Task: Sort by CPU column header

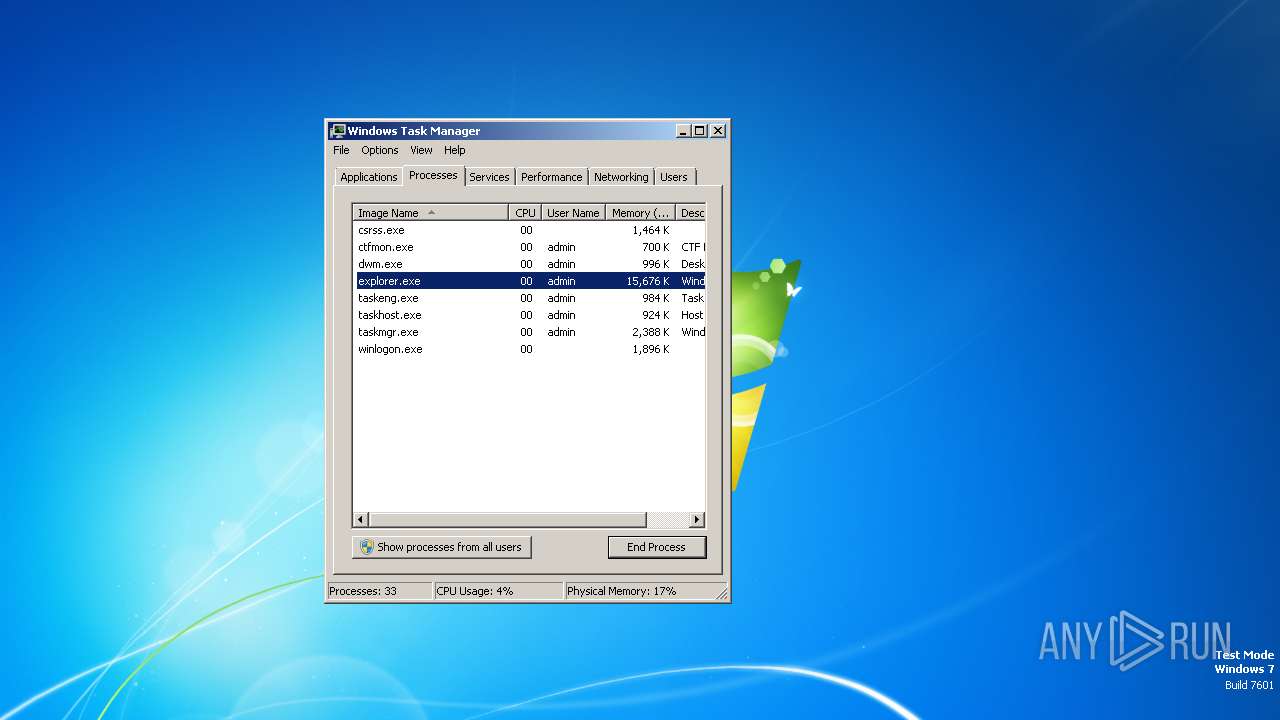Action: point(525,213)
